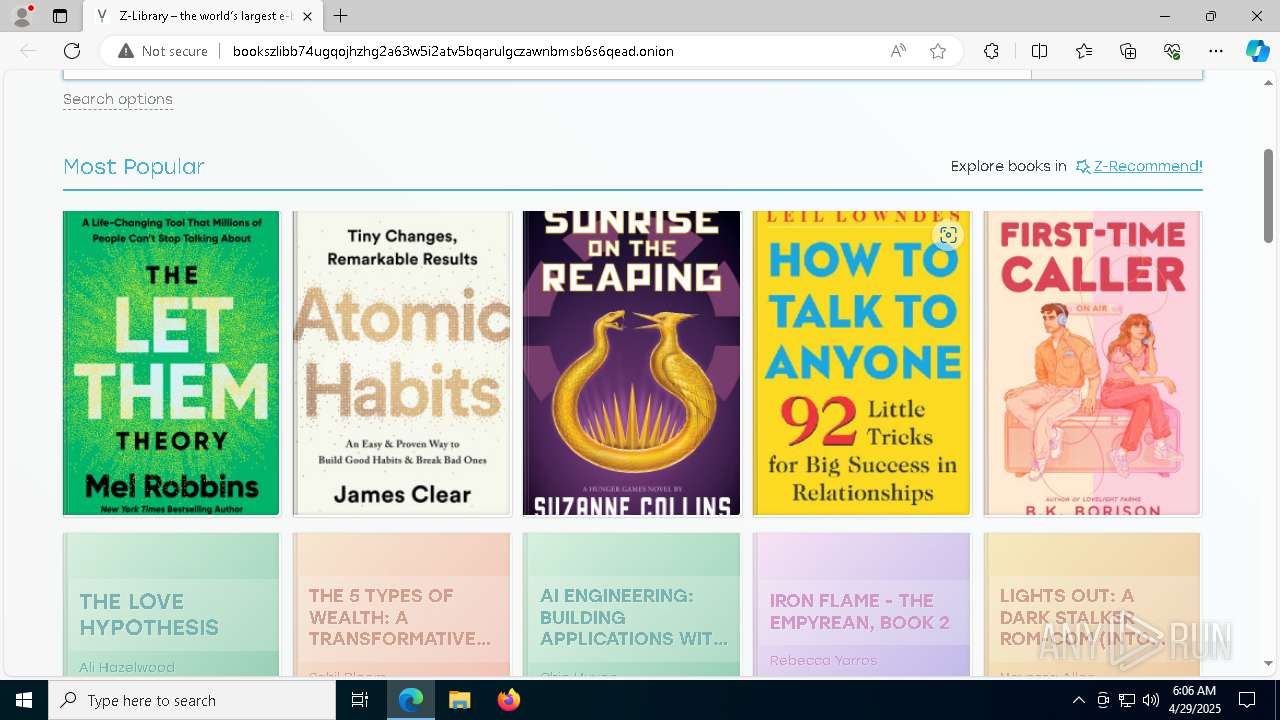
Task: Open File Explorer from the taskbar
Action: pyautogui.click(x=459, y=700)
